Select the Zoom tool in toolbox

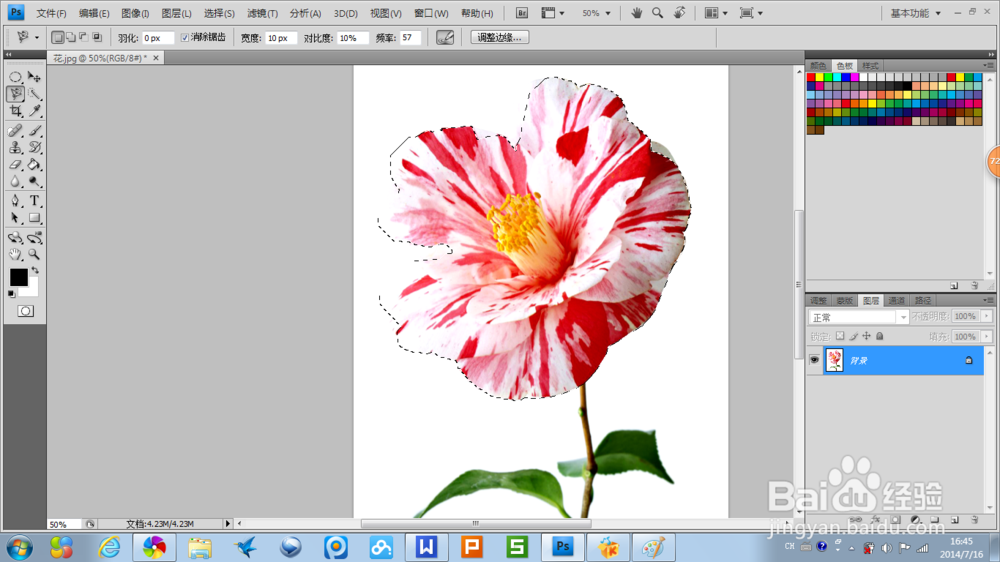pos(34,255)
